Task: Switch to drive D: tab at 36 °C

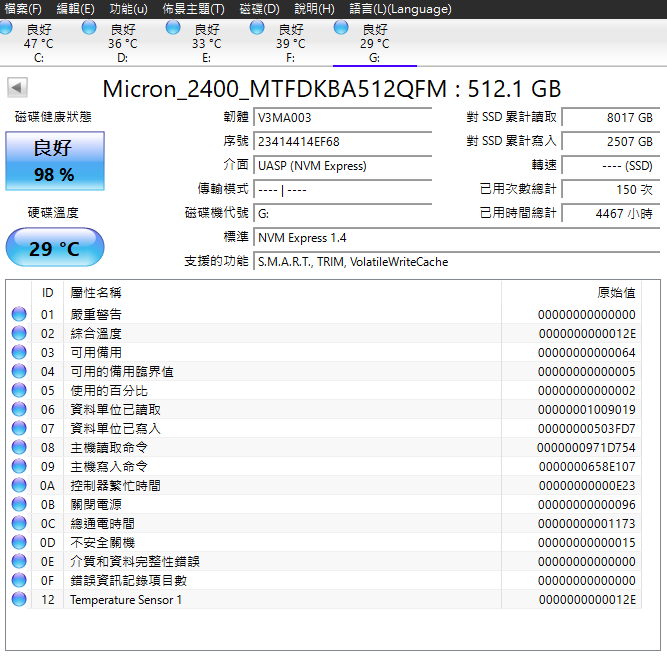Action: coord(123,43)
